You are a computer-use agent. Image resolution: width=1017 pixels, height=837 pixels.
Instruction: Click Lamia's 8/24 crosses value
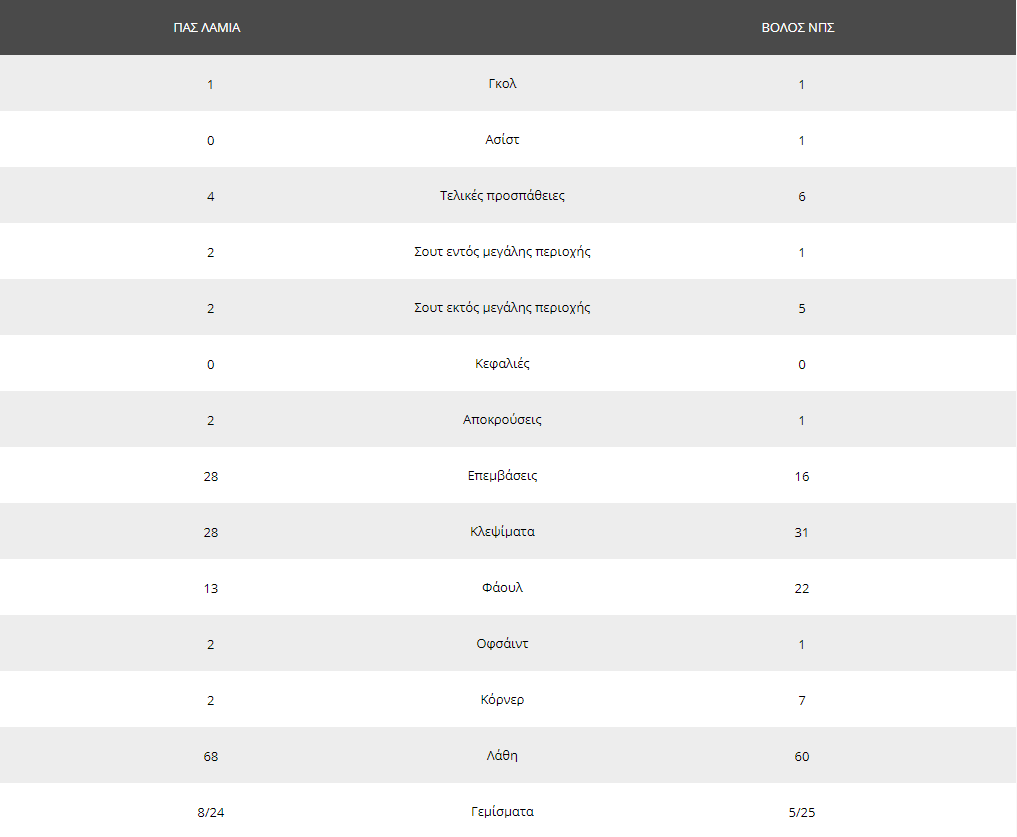211,812
